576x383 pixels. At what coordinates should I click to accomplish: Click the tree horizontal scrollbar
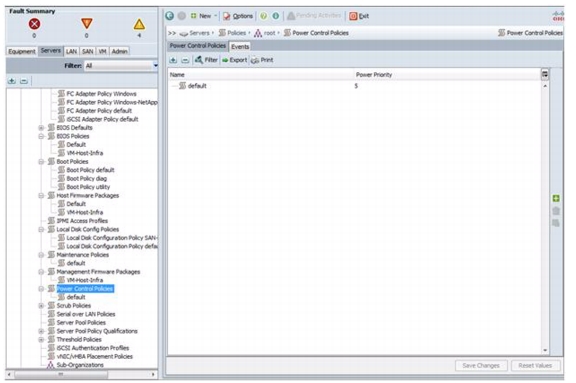(61, 375)
